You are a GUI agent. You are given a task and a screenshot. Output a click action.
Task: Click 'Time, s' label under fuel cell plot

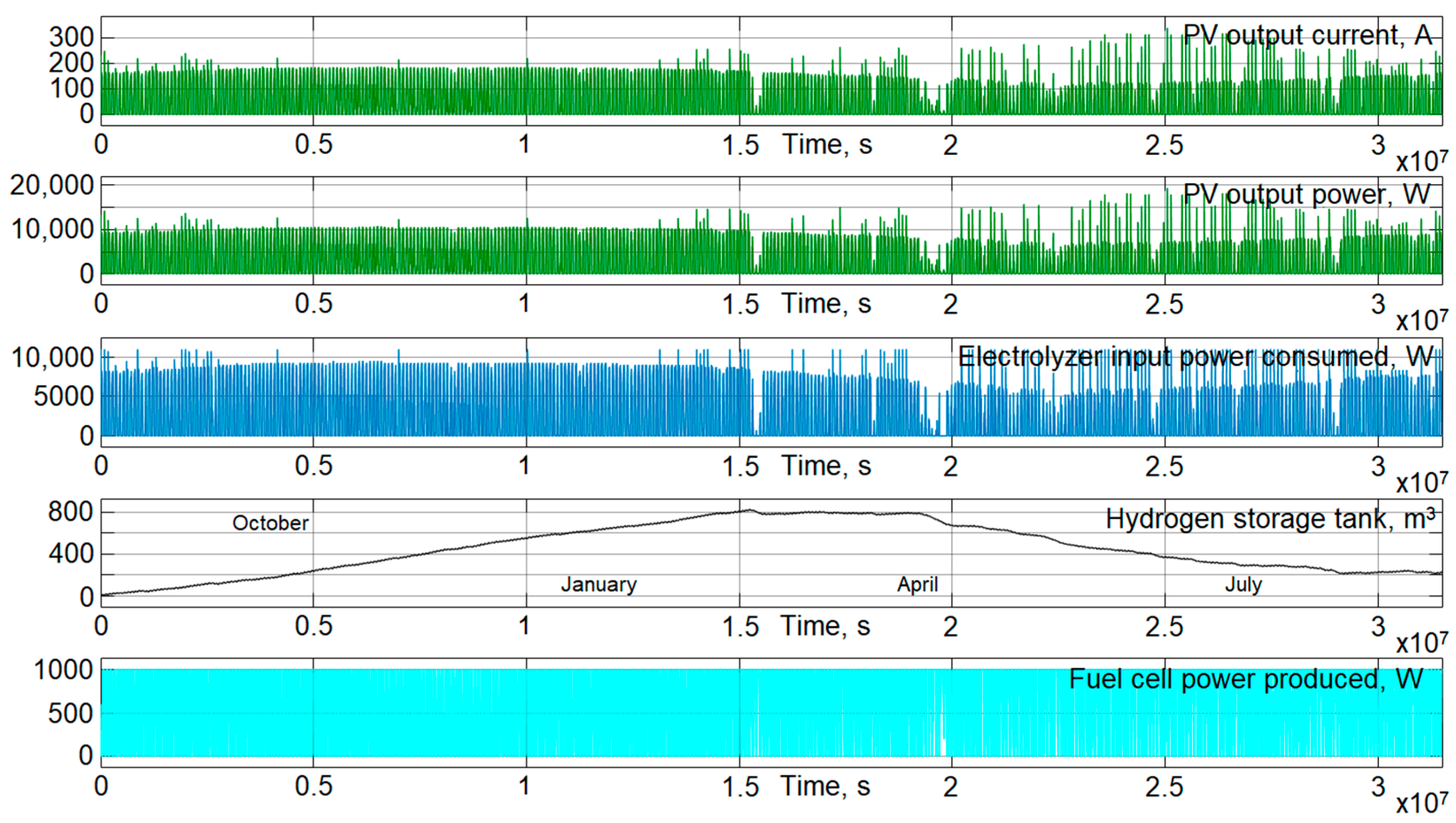point(825,786)
